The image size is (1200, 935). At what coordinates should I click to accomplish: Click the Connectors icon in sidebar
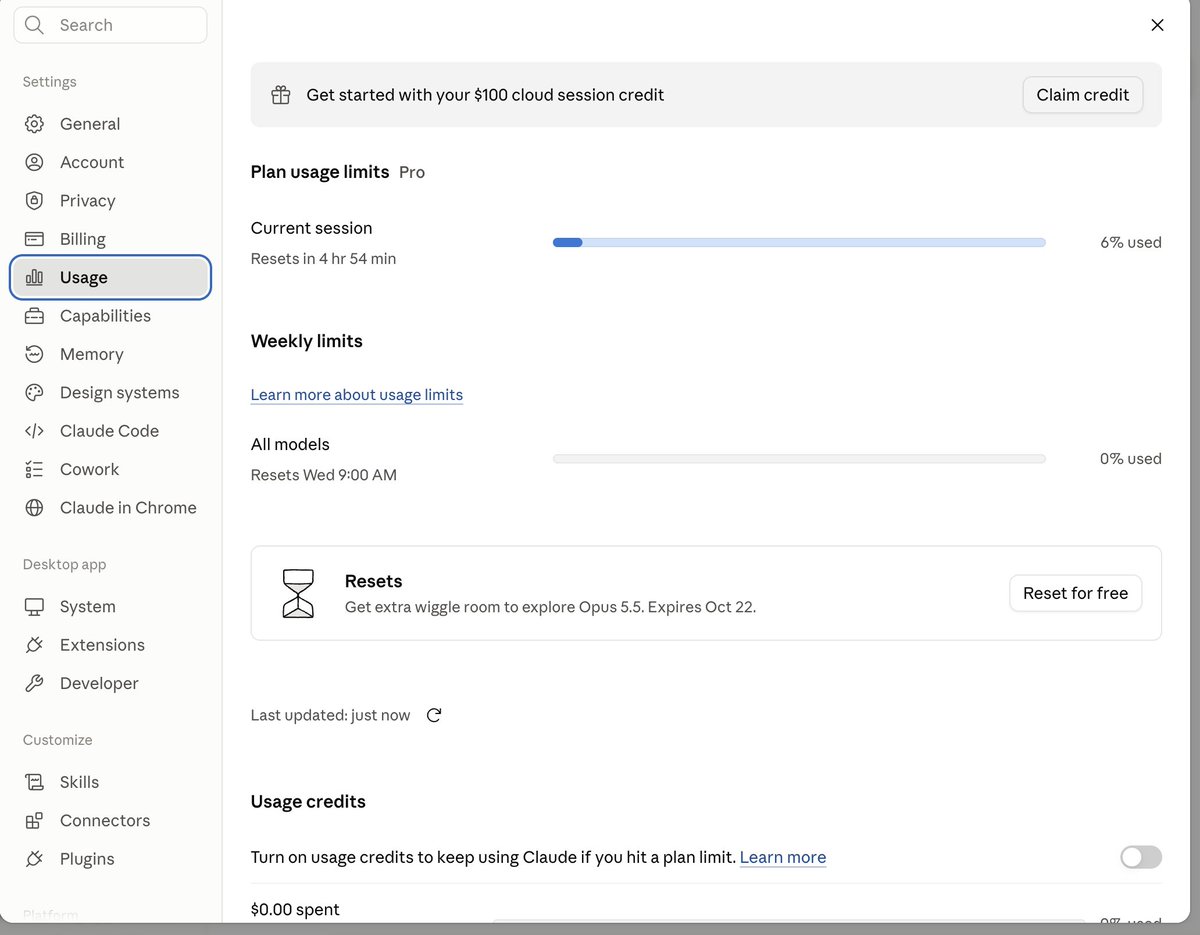click(34, 821)
